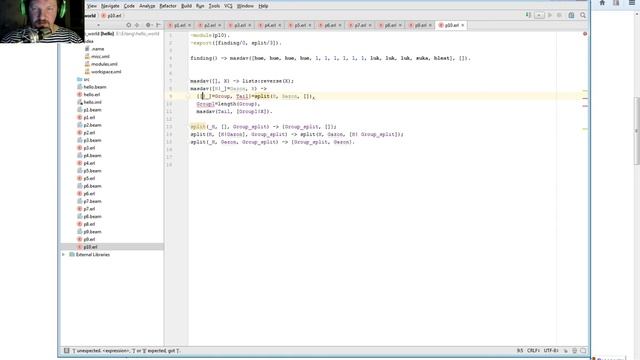Close the p1.erl editor tab
Viewport: 640px width, 360px height.
click(189, 25)
